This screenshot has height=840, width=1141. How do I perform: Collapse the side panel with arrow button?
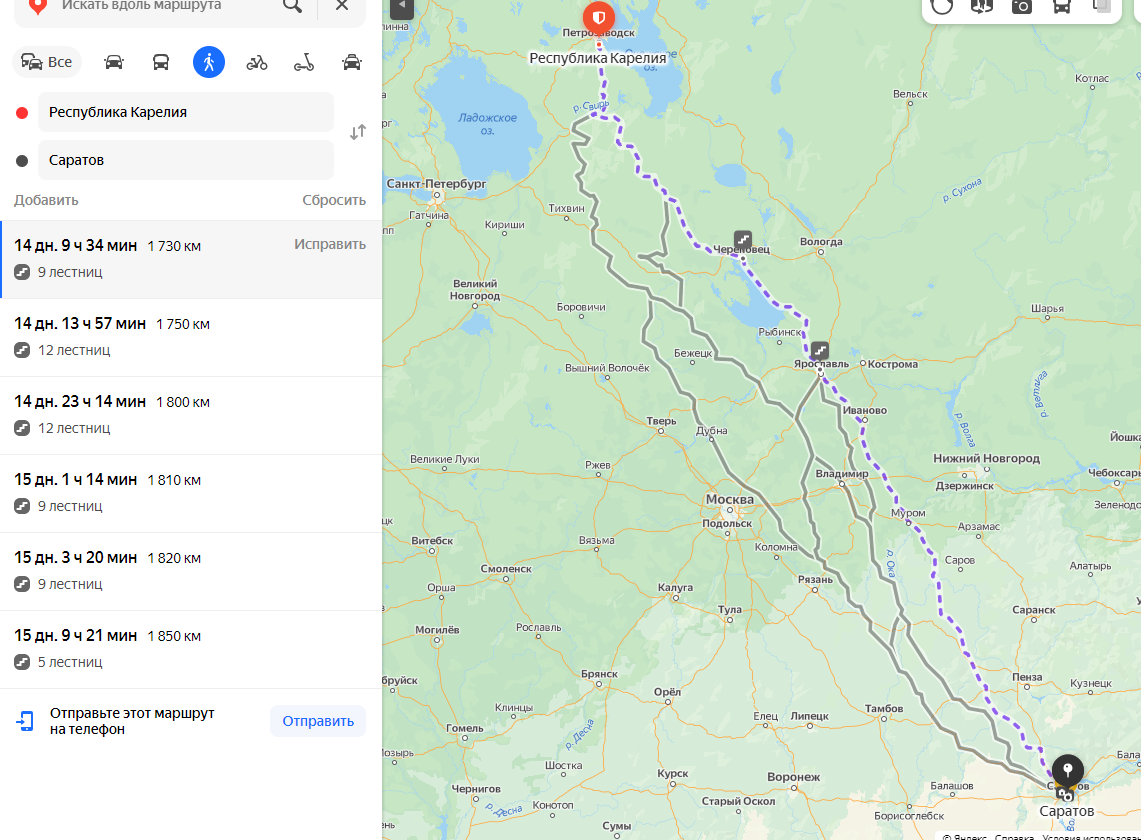click(x=402, y=7)
